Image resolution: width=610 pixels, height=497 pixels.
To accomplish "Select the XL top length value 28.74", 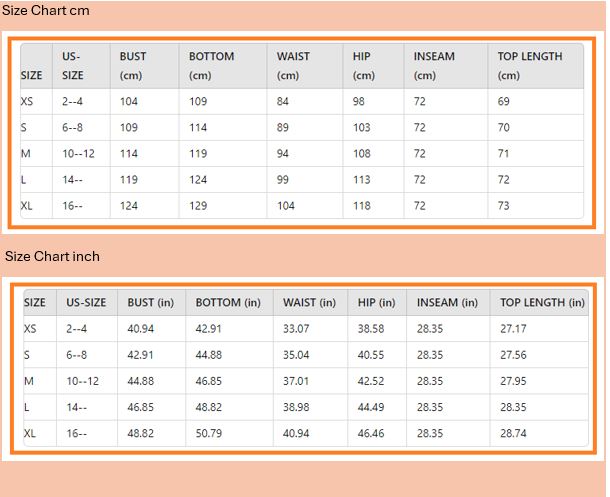I will 513,434.
